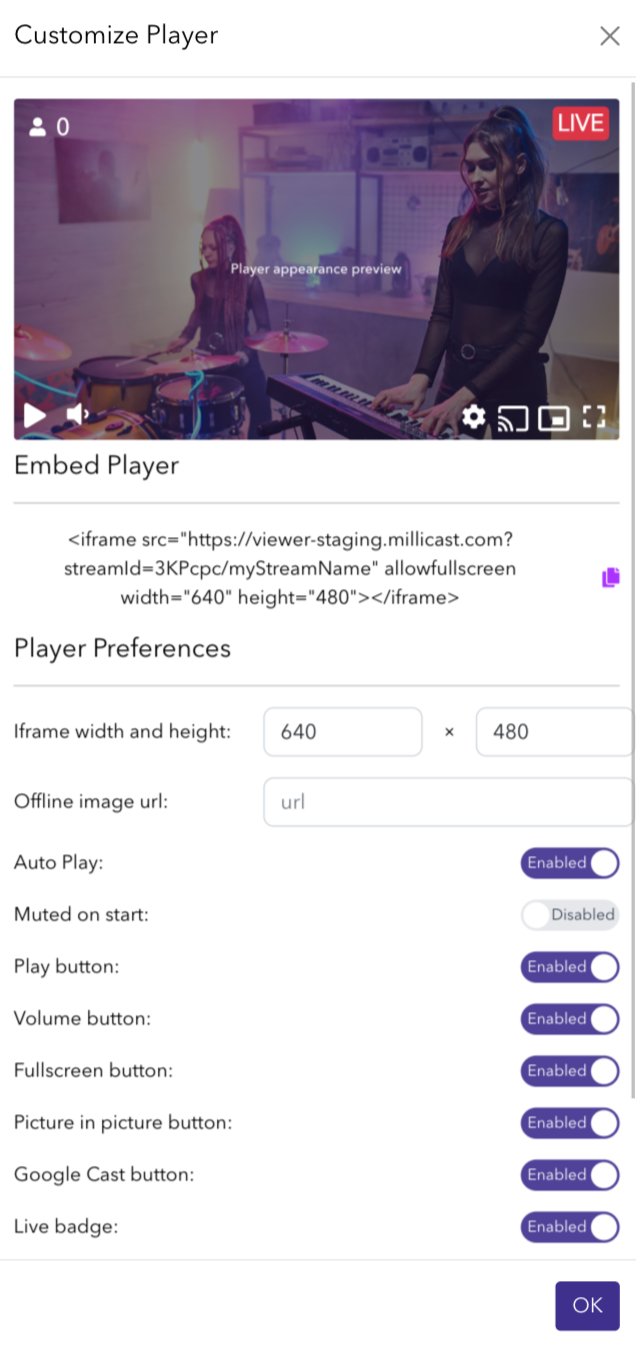Switch off Fullscreen button toggle
The width and height of the screenshot is (636, 1346).
(570, 1071)
